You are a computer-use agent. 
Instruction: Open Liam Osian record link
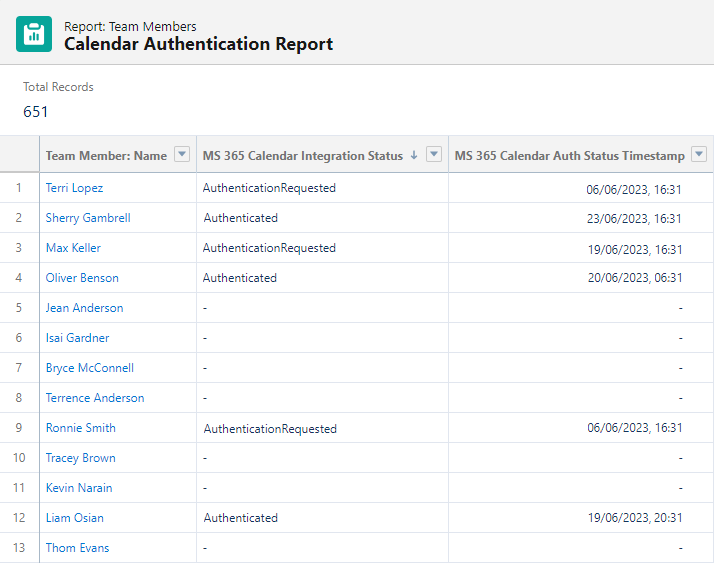(x=74, y=518)
